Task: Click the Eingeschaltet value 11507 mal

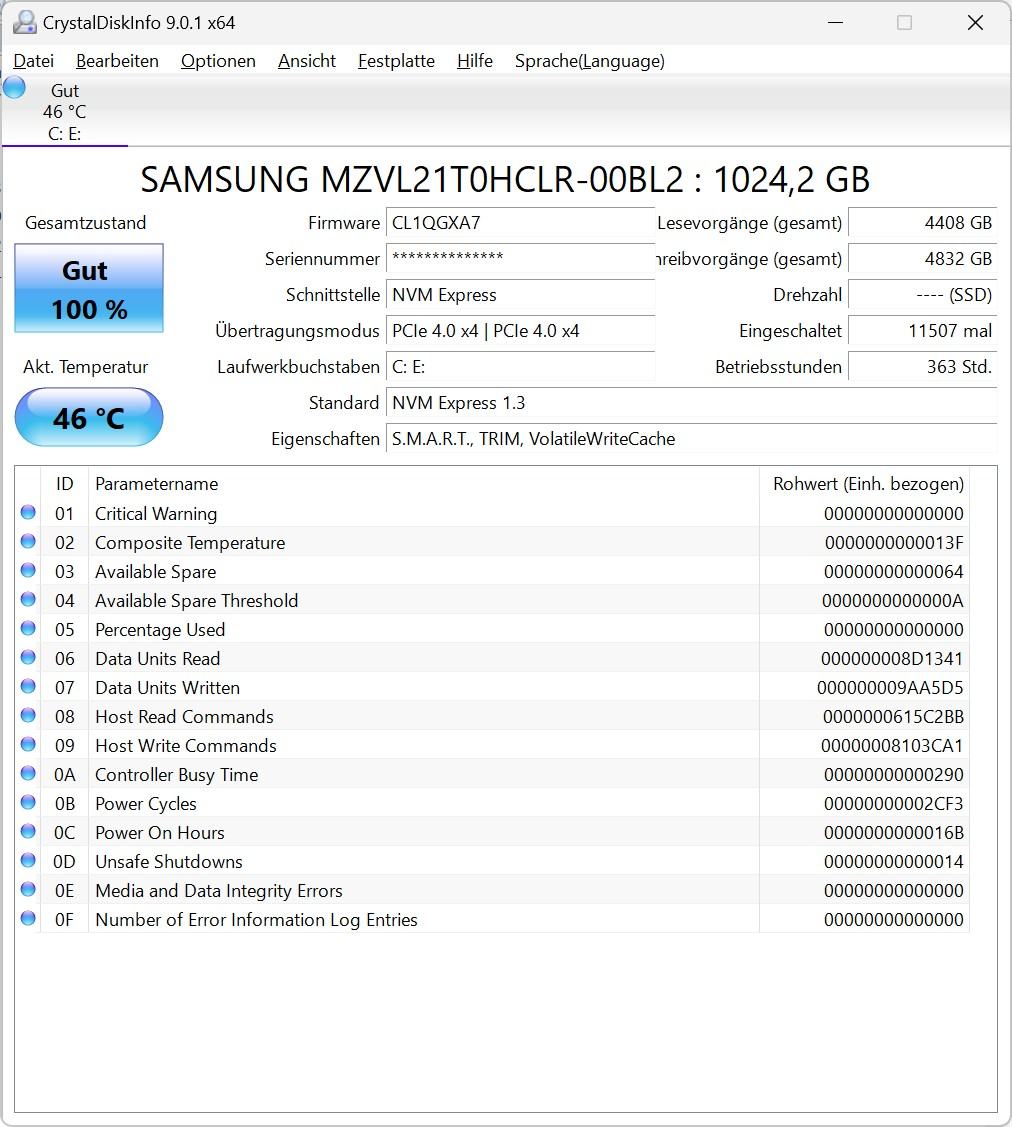Action: [x=923, y=331]
